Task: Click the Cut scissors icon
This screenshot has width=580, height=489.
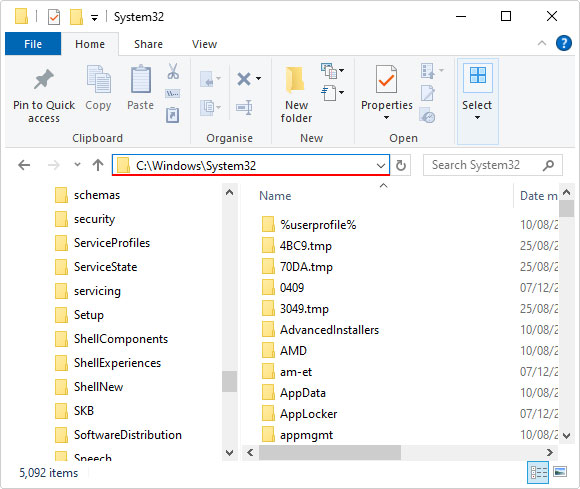Action: coord(173,71)
